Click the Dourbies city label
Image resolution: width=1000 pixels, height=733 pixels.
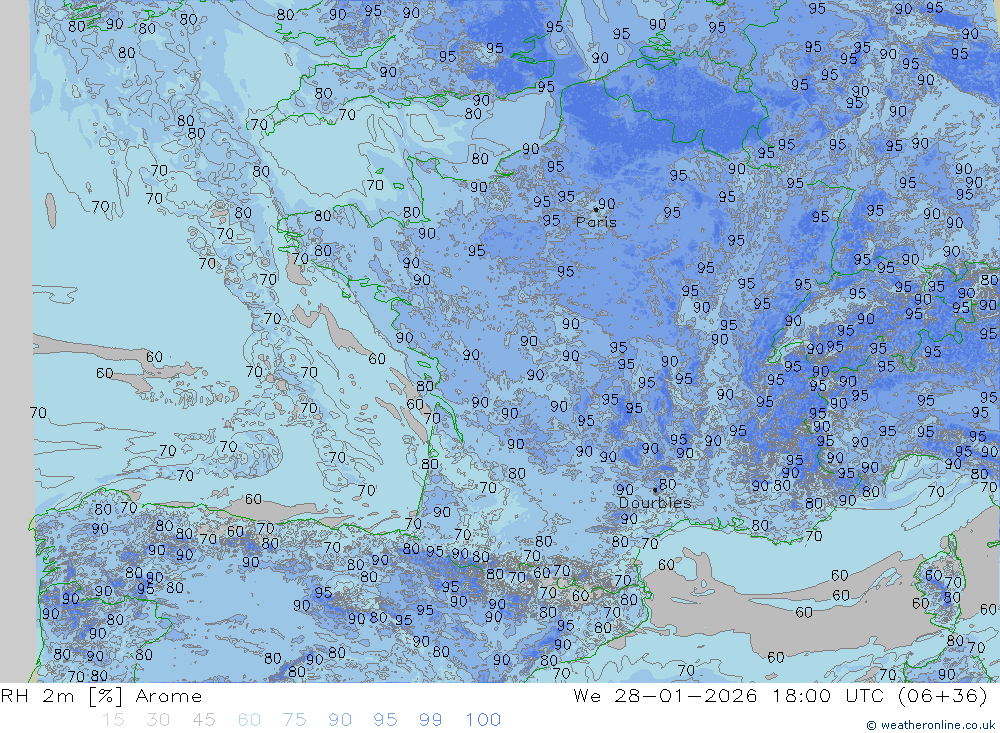[x=655, y=503]
